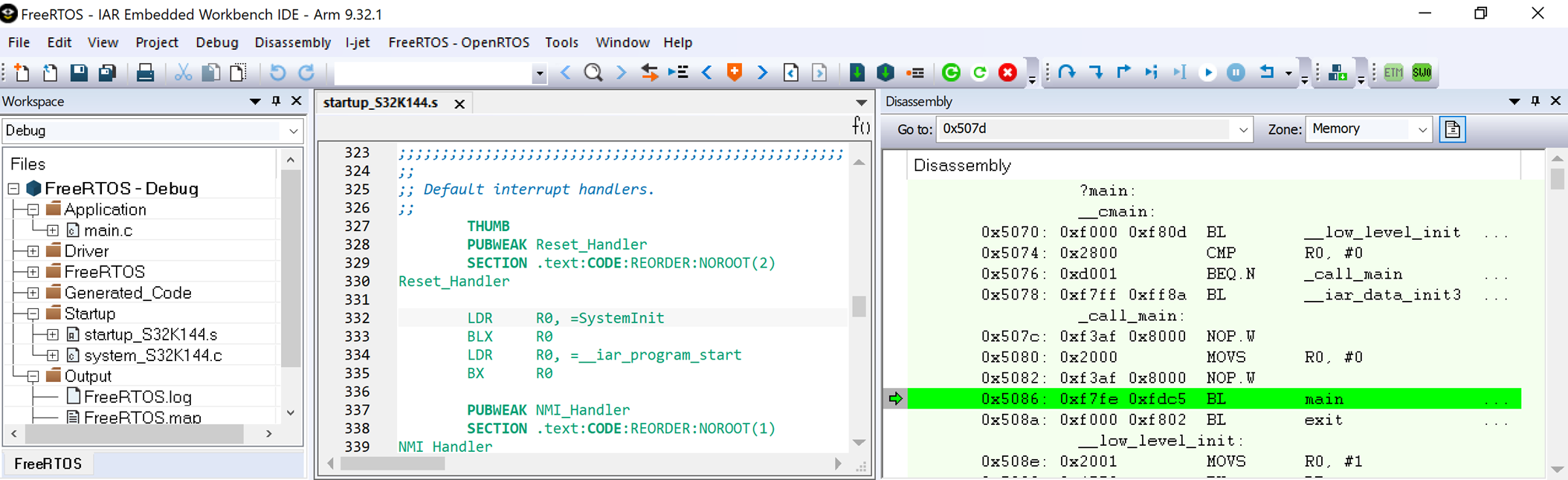Click the Copy toolbar icon

click(211, 72)
